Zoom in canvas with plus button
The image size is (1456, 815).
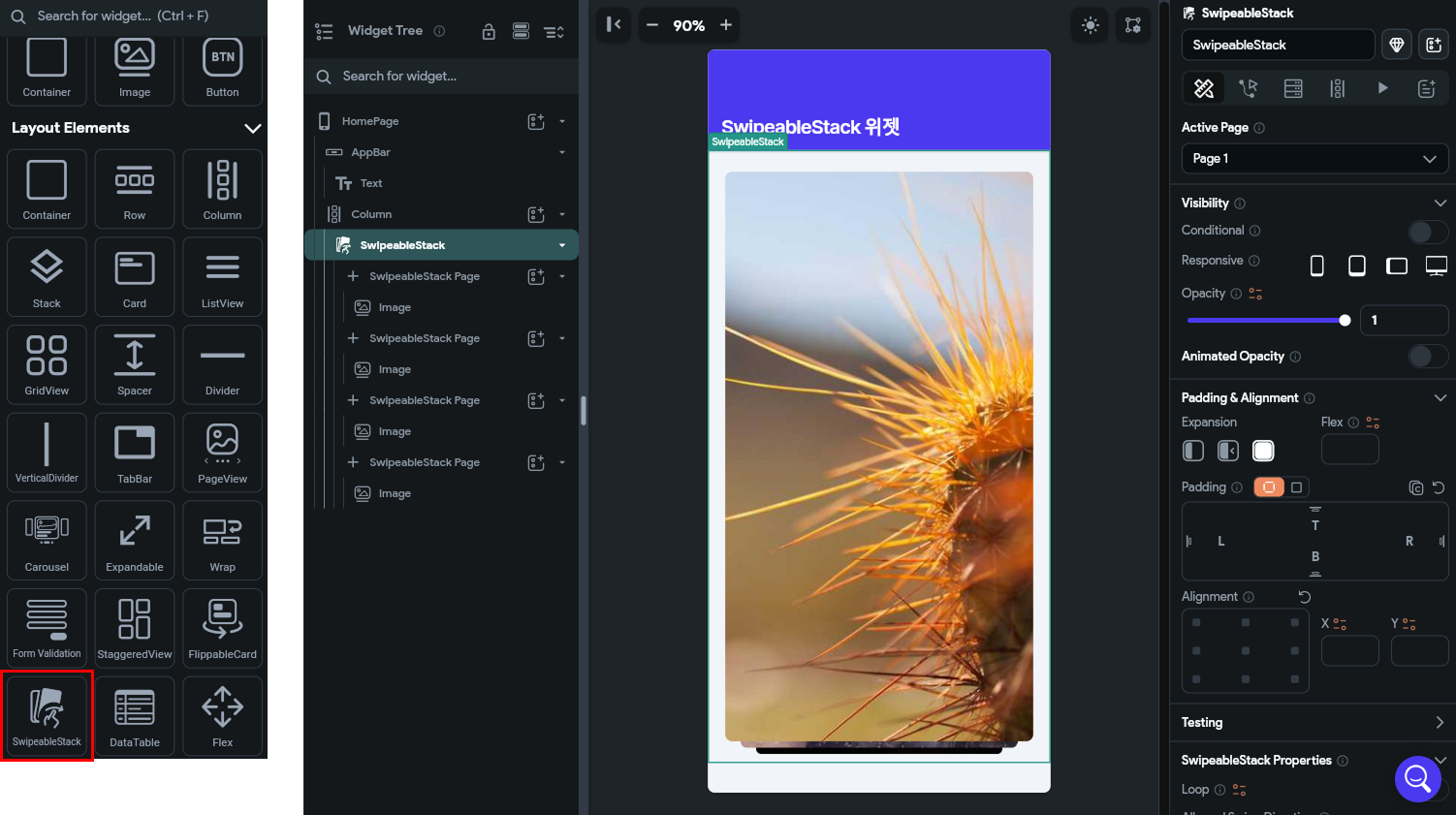[x=726, y=25]
